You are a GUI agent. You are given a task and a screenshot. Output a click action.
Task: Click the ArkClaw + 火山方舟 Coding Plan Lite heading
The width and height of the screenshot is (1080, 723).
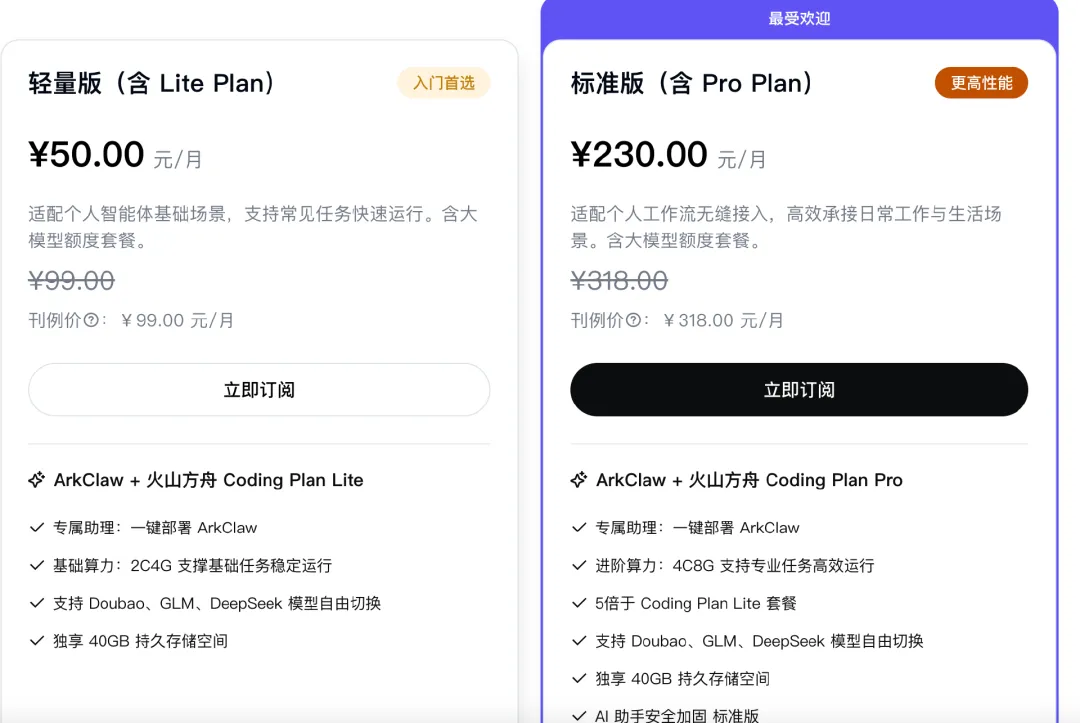click(208, 480)
